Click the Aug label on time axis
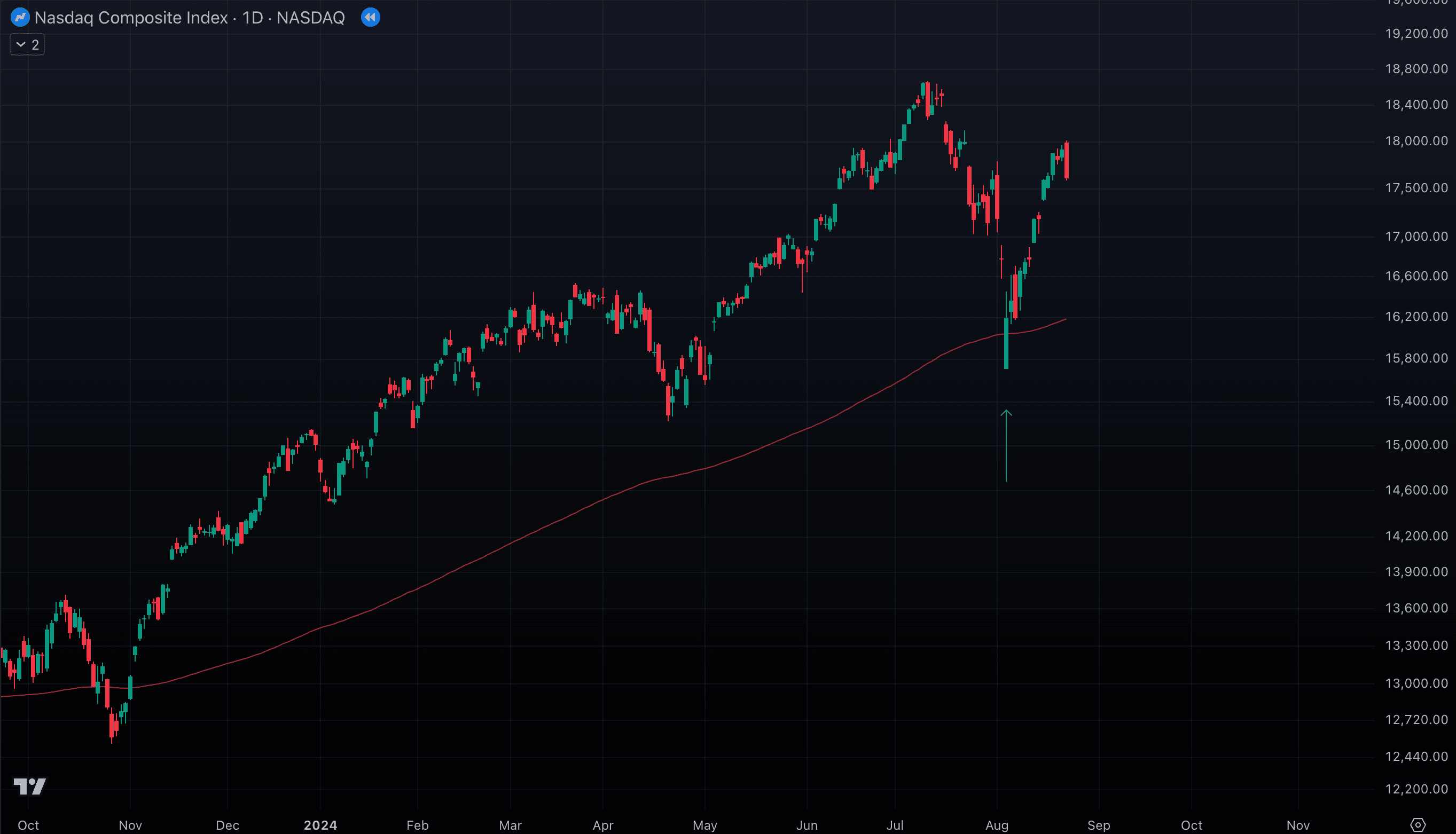Image resolution: width=1456 pixels, height=834 pixels. (x=997, y=825)
